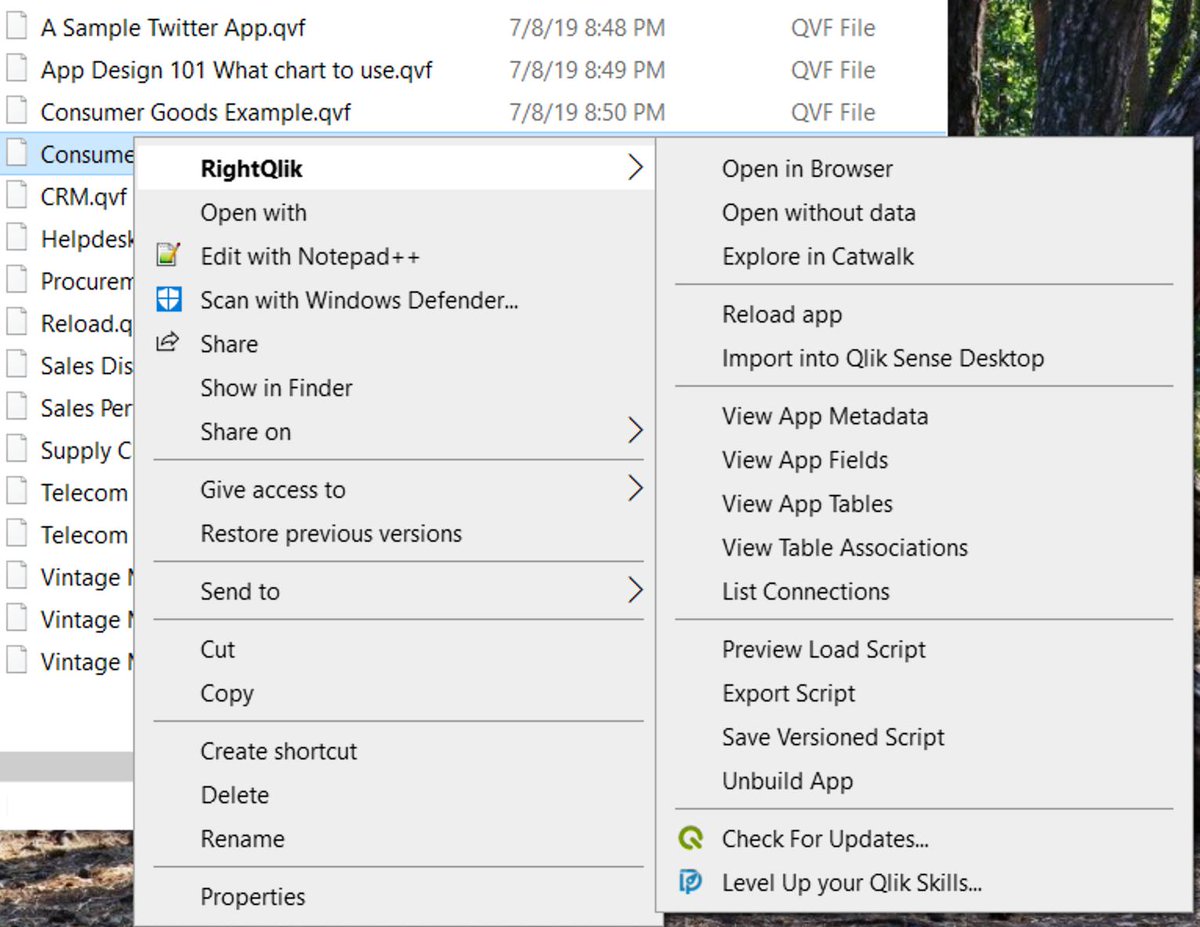The width and height of the screenshot is (1200, 927).
Task: Expand the Give access to submenu
Action: point(634,489)
